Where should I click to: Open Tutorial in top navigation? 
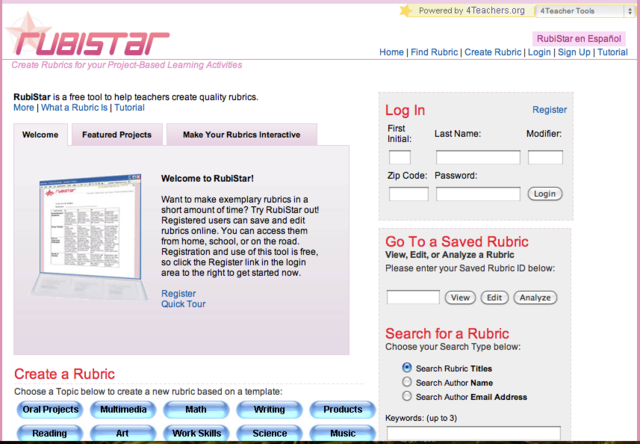[613, 52]
